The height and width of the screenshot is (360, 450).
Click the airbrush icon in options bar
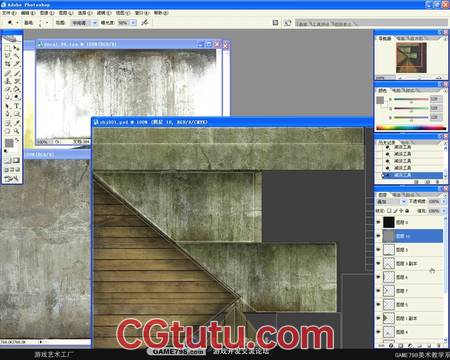click(x=144, y=23)
